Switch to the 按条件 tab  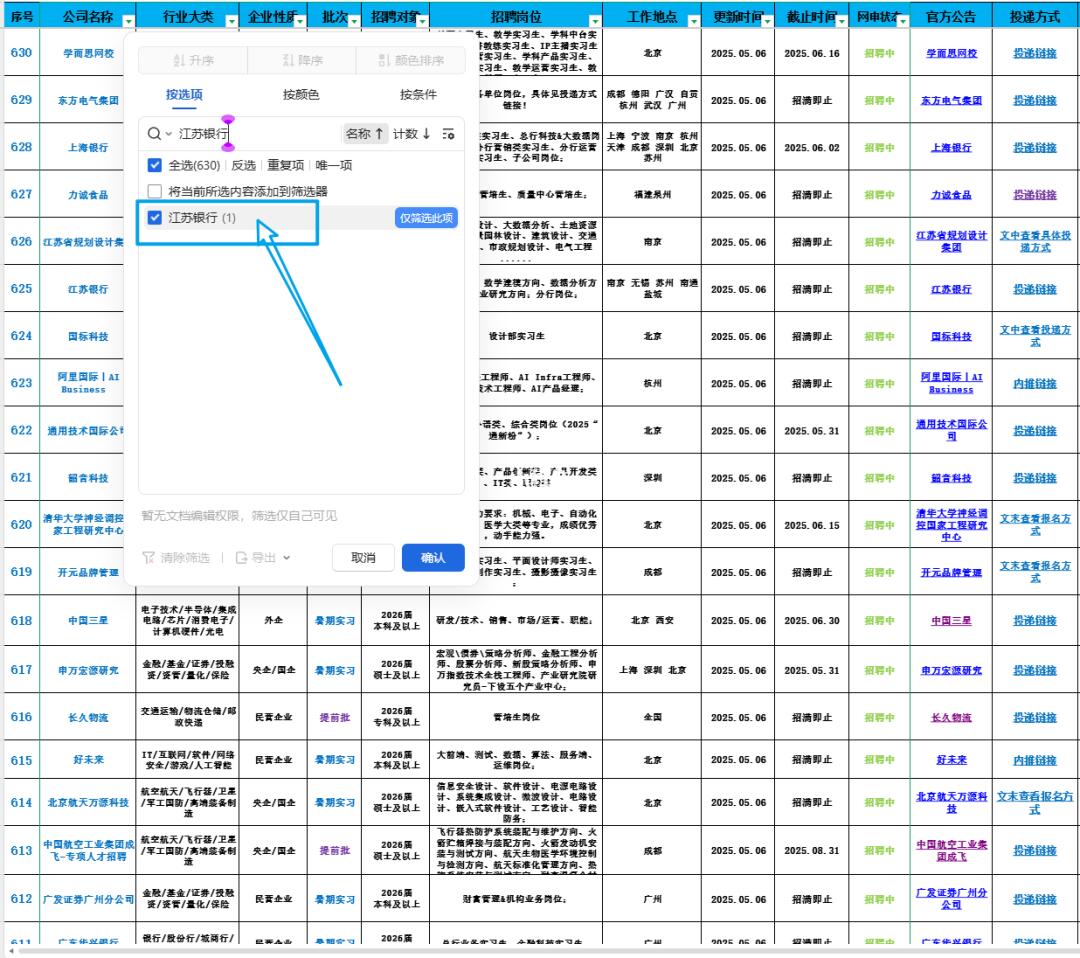pyautogui.click(x=418, y=95)
